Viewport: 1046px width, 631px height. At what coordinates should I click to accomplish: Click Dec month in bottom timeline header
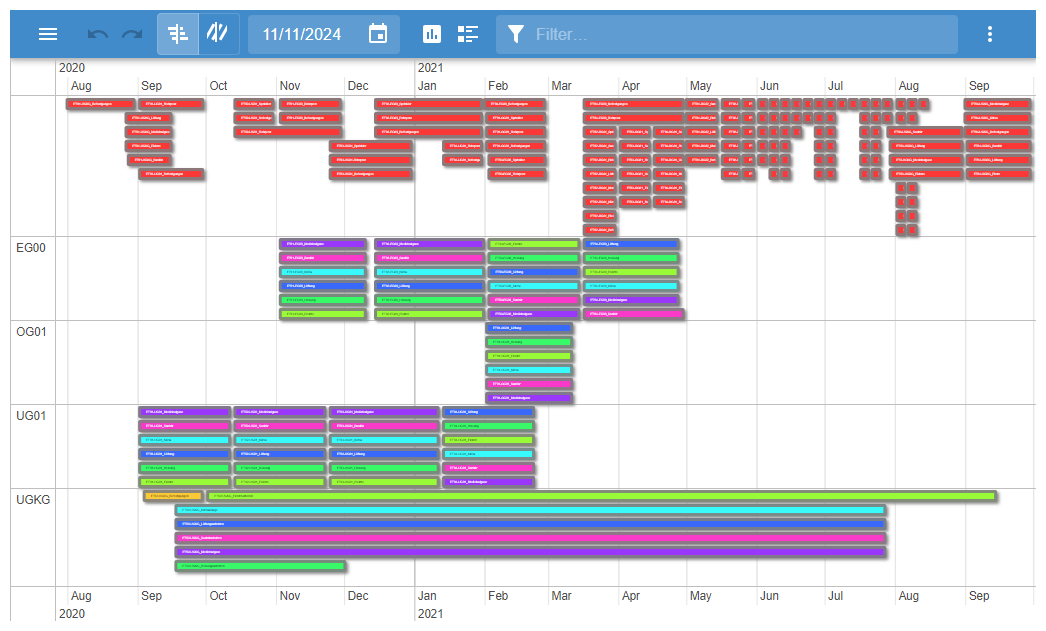pos(358,596)
